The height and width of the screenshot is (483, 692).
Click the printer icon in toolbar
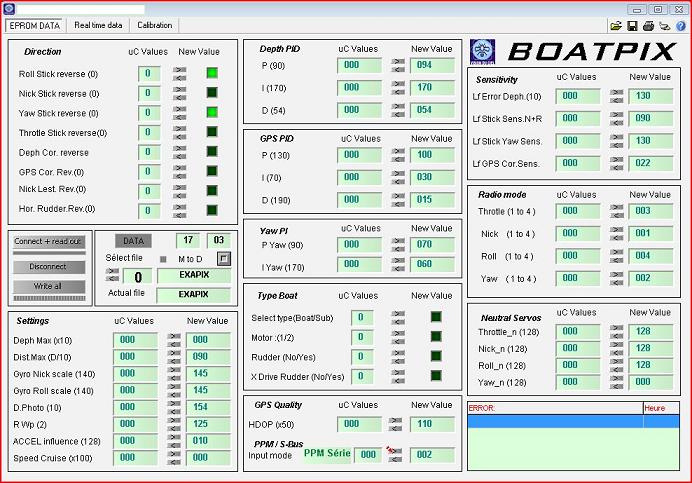click(648, 25)
